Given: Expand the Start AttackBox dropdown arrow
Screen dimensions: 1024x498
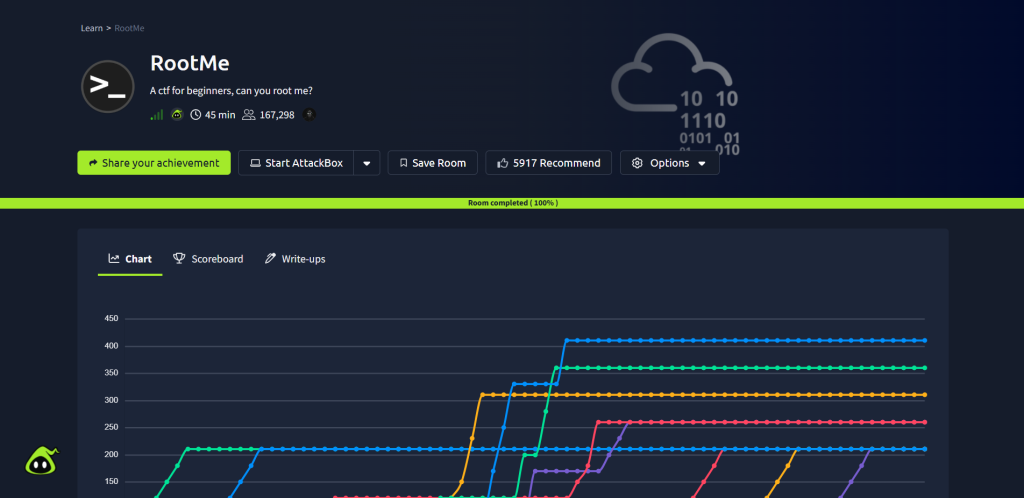Looking at the screenshot, I should [x=367, y=163].
